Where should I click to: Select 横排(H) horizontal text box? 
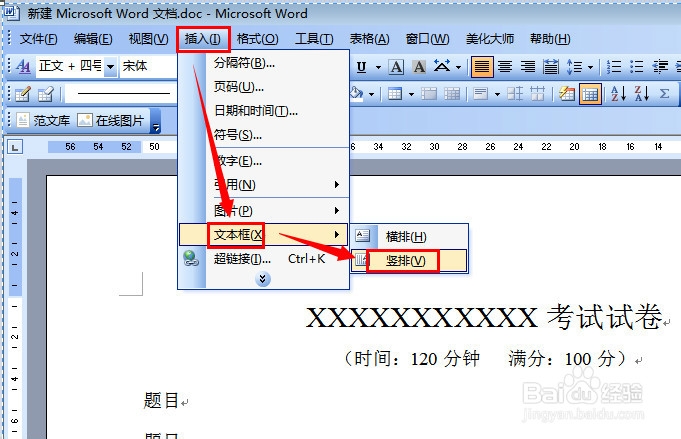click(x=409, y=237)
